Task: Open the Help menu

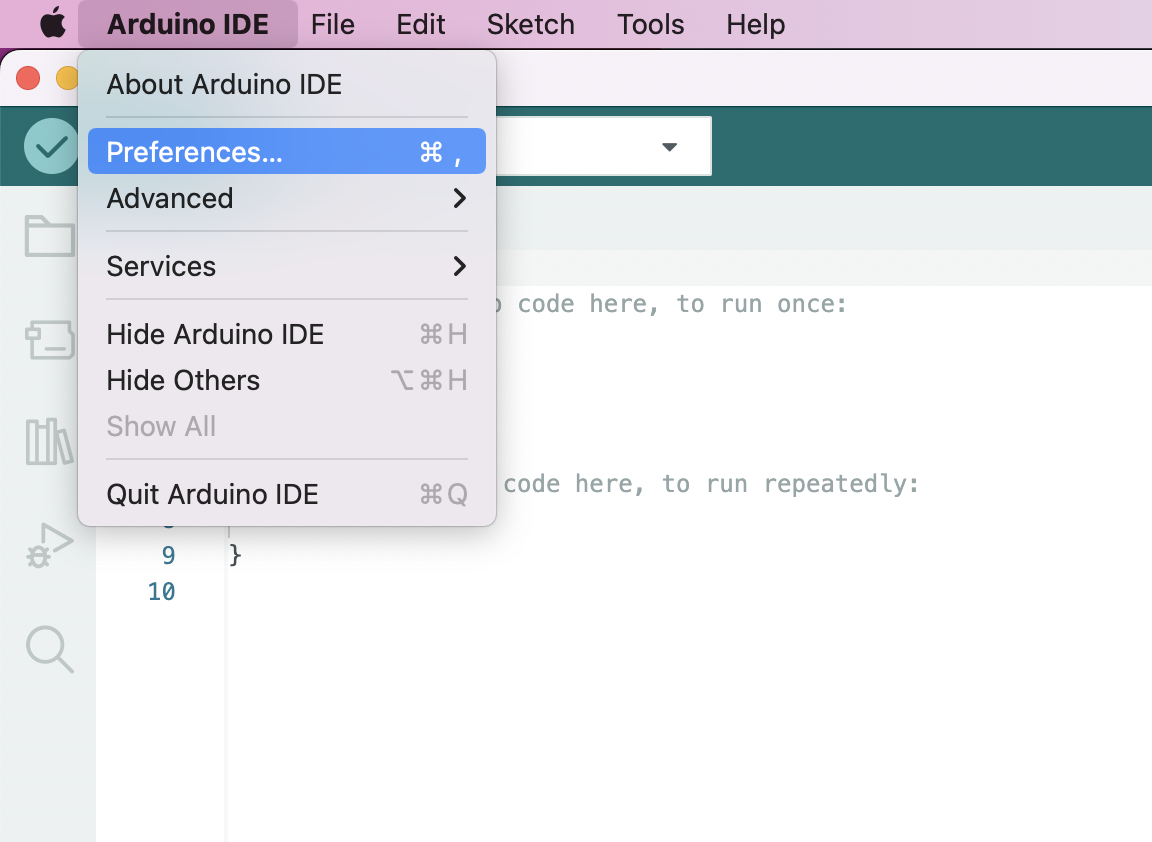Action: [755, 24]
